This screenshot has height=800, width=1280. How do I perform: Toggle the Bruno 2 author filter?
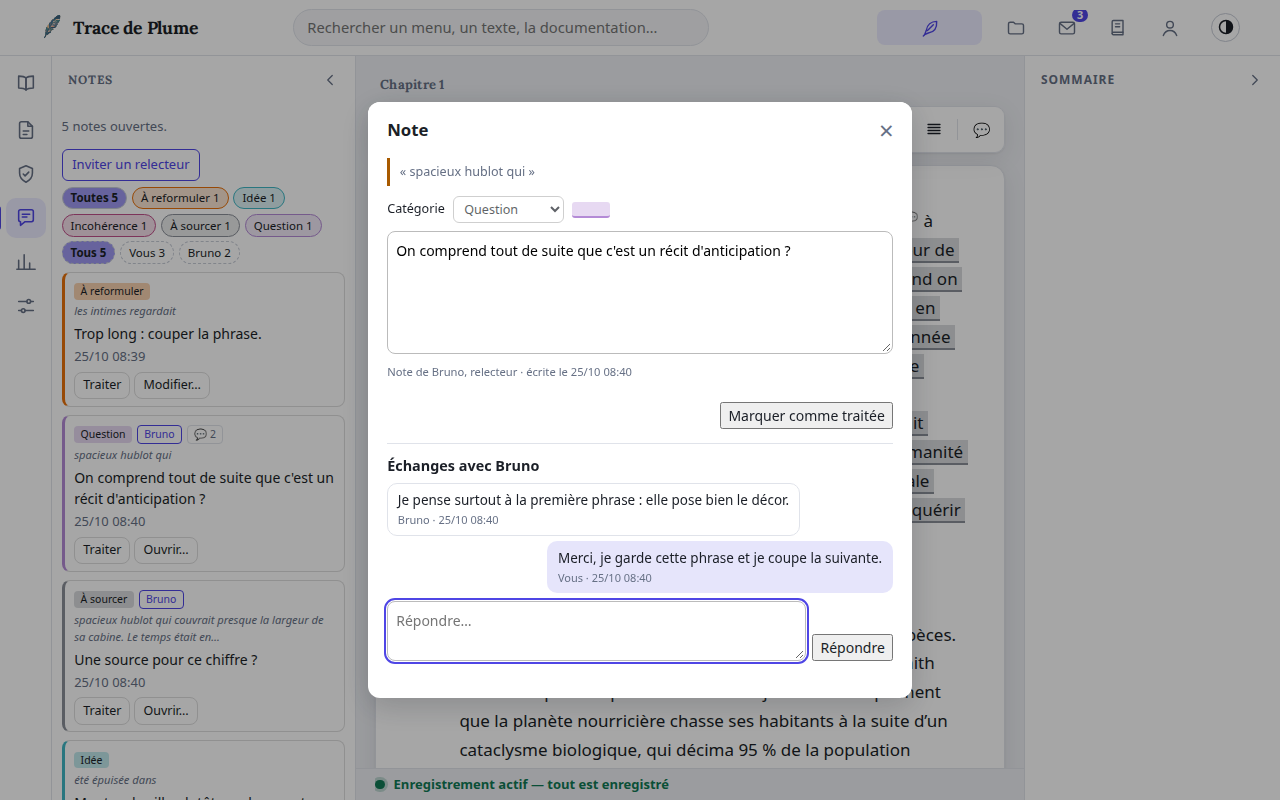[x=210, y=253]
